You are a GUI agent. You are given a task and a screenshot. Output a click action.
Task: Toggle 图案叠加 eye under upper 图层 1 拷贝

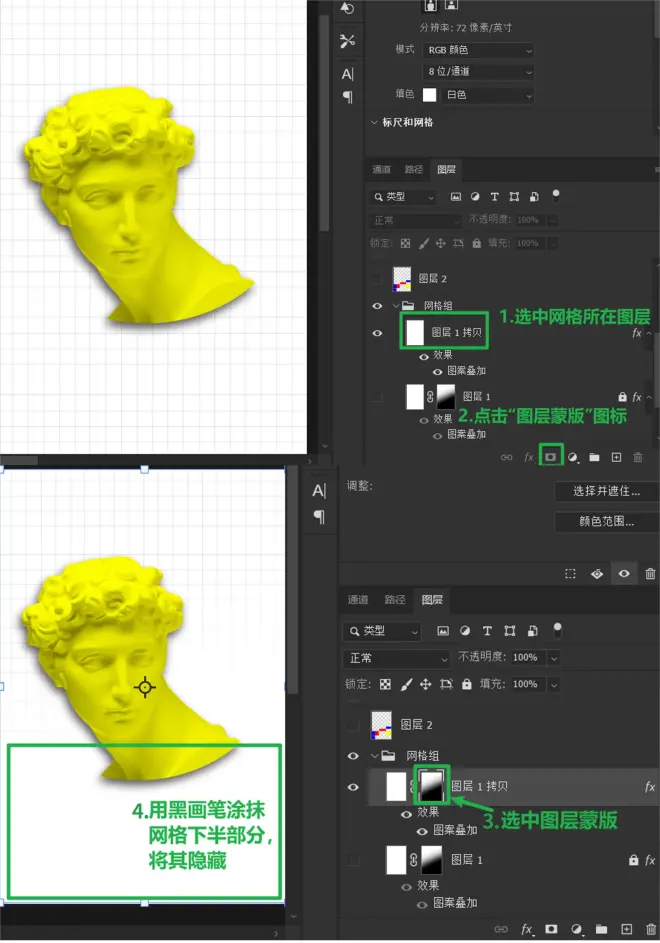pos(437,371)
